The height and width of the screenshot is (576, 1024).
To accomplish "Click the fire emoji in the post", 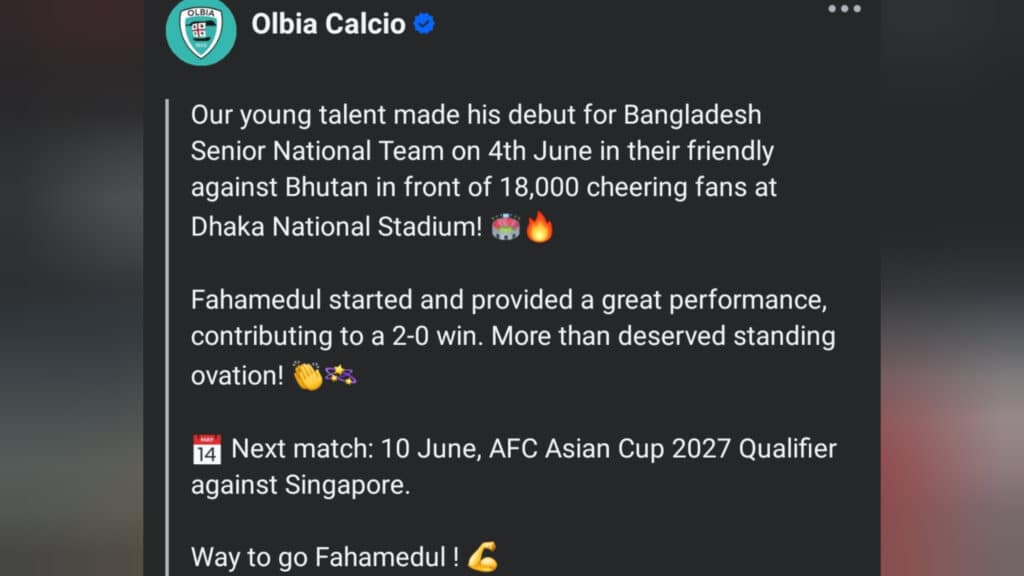I will 539,227.
